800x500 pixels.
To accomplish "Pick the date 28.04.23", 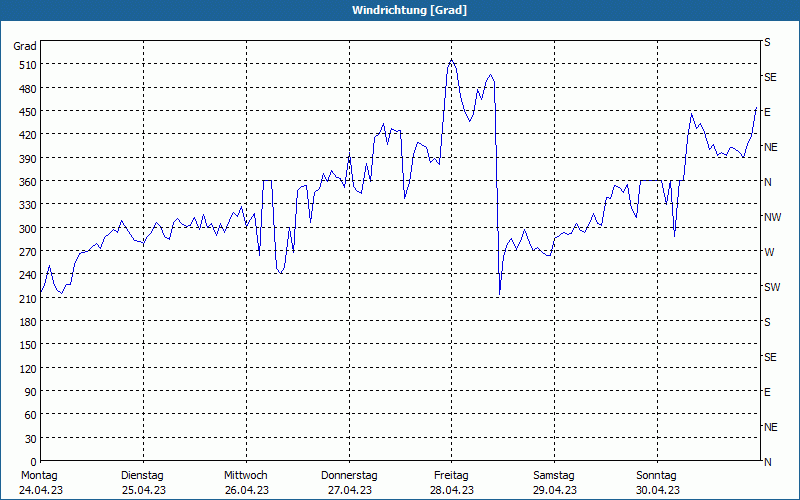I will [452, 491].
